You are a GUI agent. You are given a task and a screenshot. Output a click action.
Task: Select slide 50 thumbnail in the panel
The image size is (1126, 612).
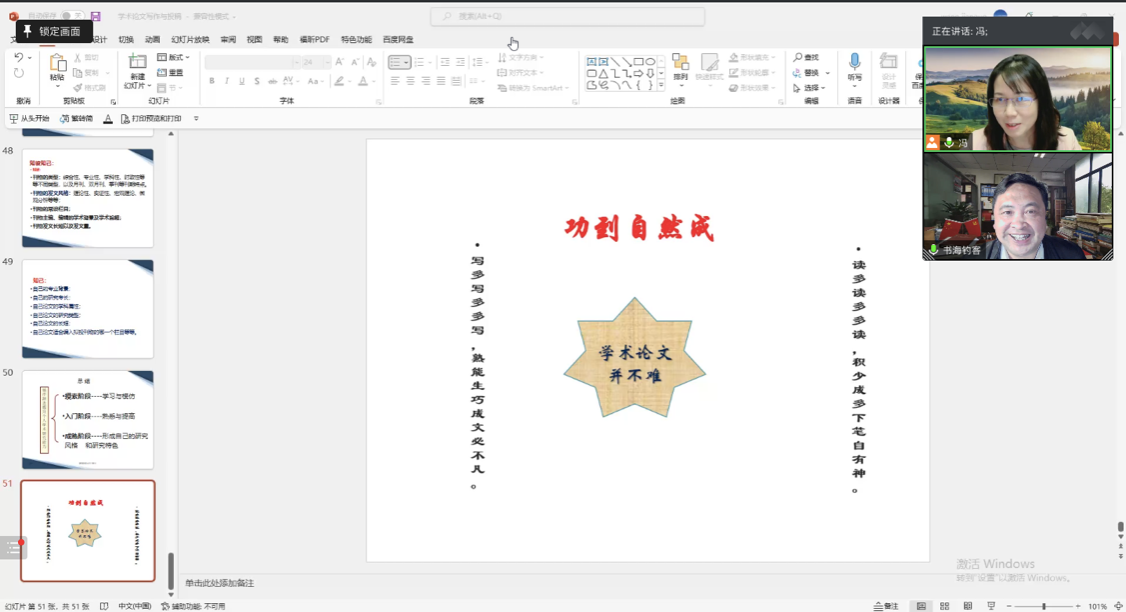click(88, 420)
